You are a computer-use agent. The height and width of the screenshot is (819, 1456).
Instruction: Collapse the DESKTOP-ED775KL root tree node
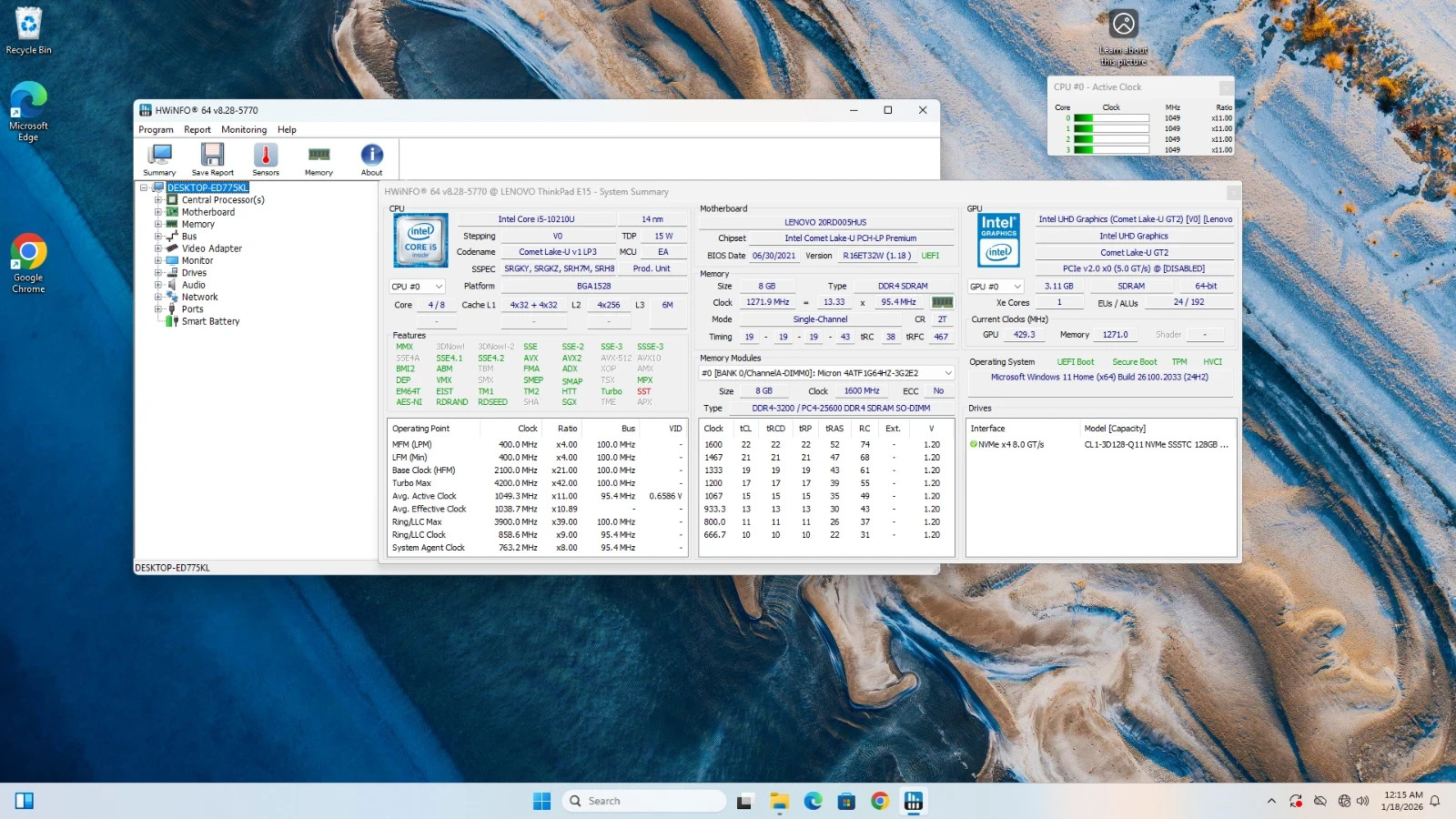tap(144, 187)
